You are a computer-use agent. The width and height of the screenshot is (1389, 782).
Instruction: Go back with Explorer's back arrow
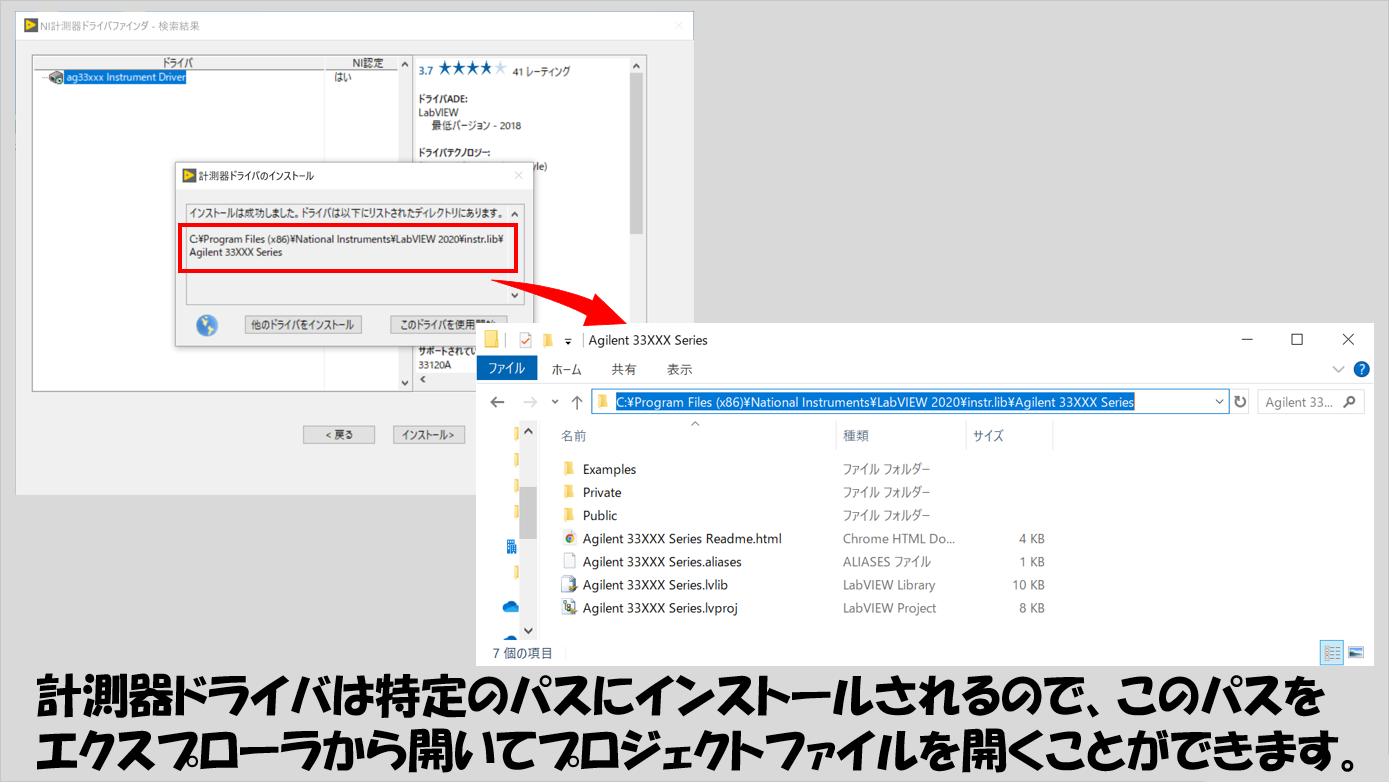498,402
